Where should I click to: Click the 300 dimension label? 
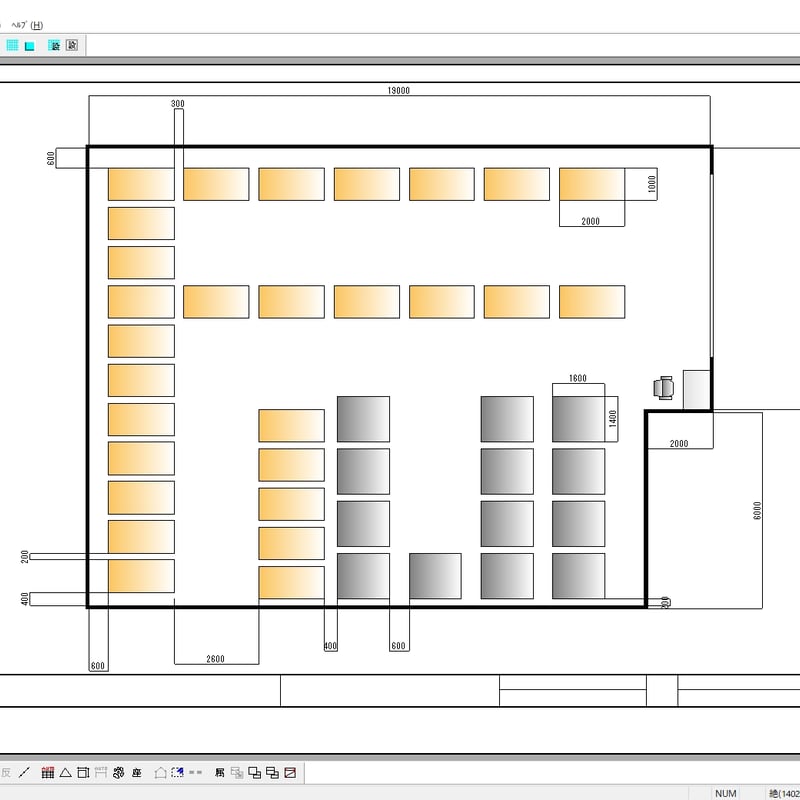pos(178,104)
